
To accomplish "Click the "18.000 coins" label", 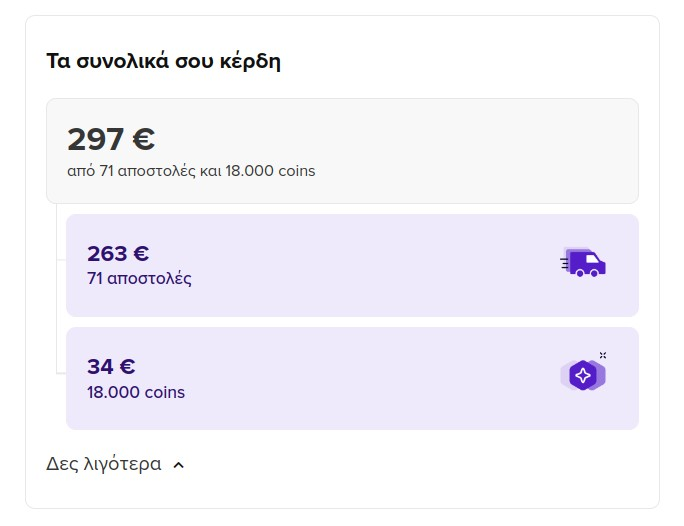I will (x=136, y=392).
